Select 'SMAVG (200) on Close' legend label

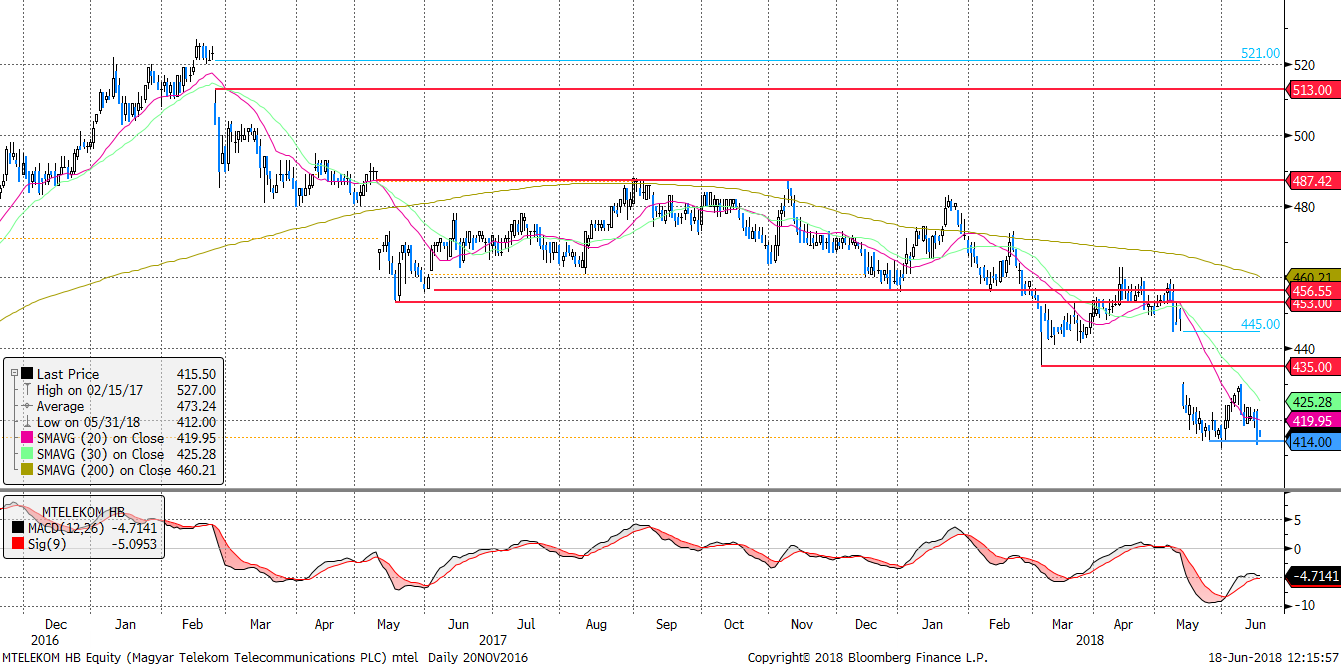pyautogui.click(x=104, y=470)
